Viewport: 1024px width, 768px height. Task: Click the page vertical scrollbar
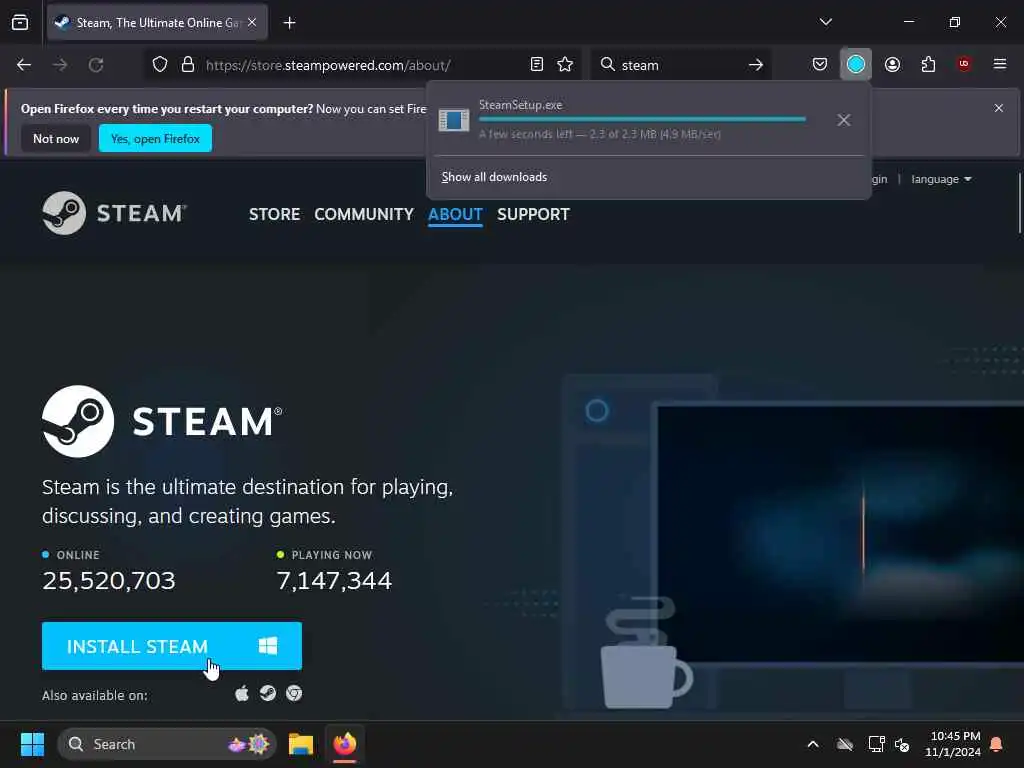point(1019,202)
